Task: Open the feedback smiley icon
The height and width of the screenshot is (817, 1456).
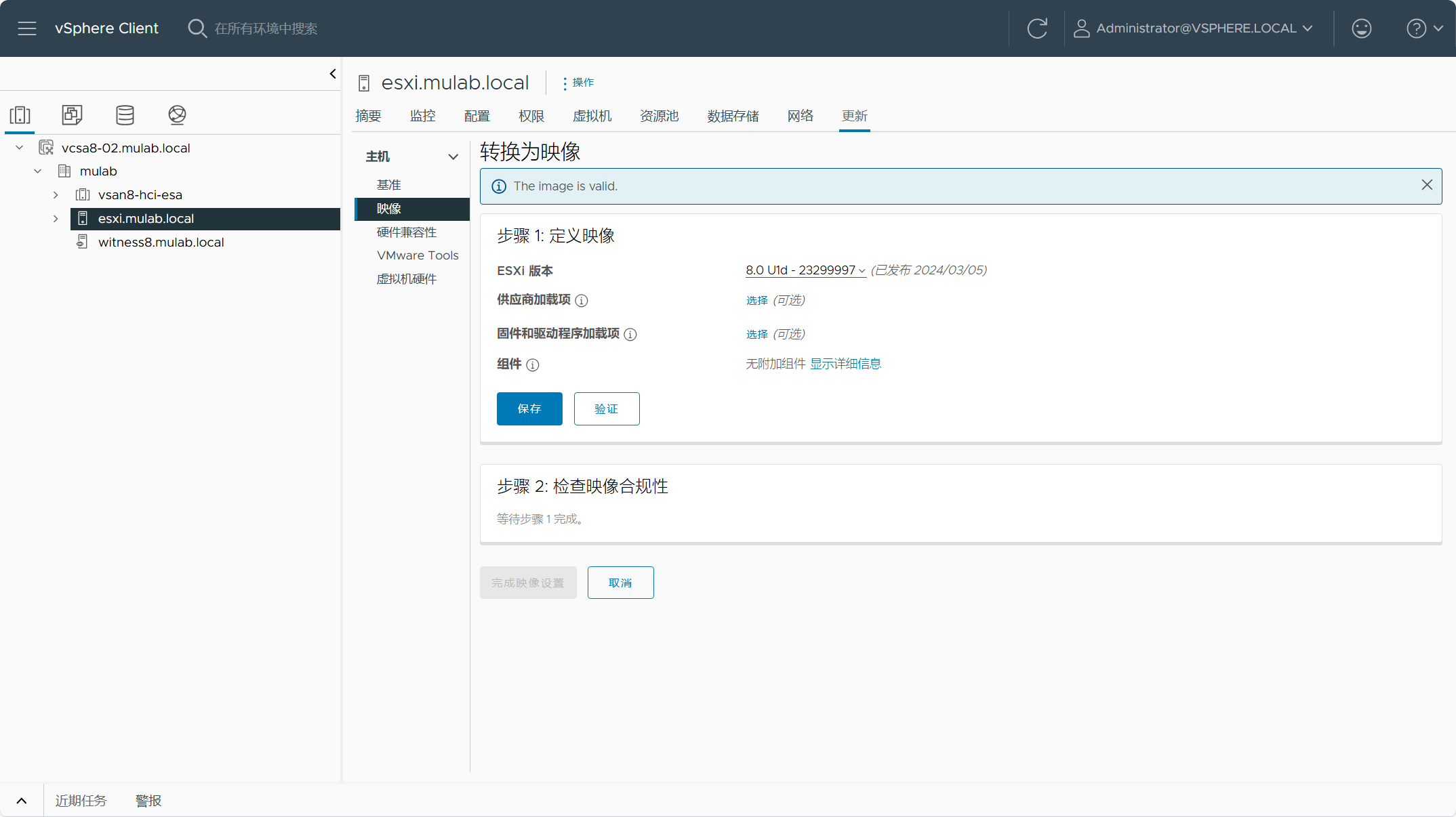Action: coord(1361,28)
